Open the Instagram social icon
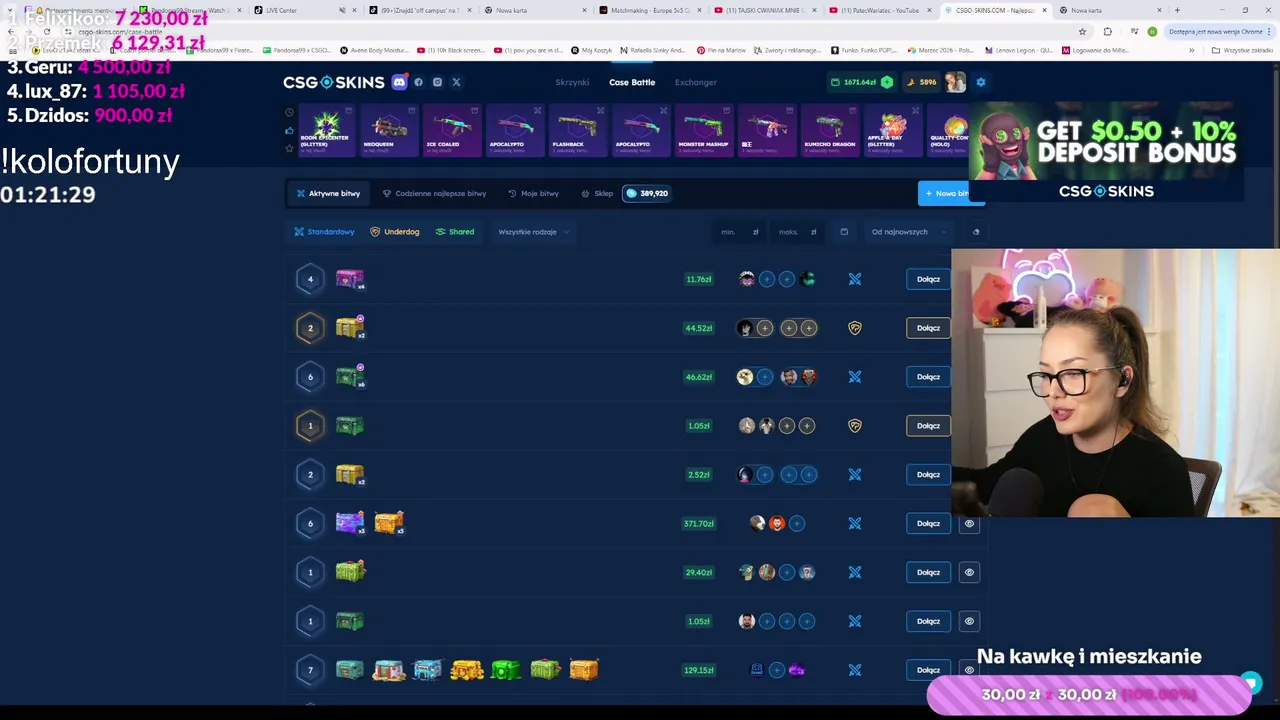 (437, 82)
